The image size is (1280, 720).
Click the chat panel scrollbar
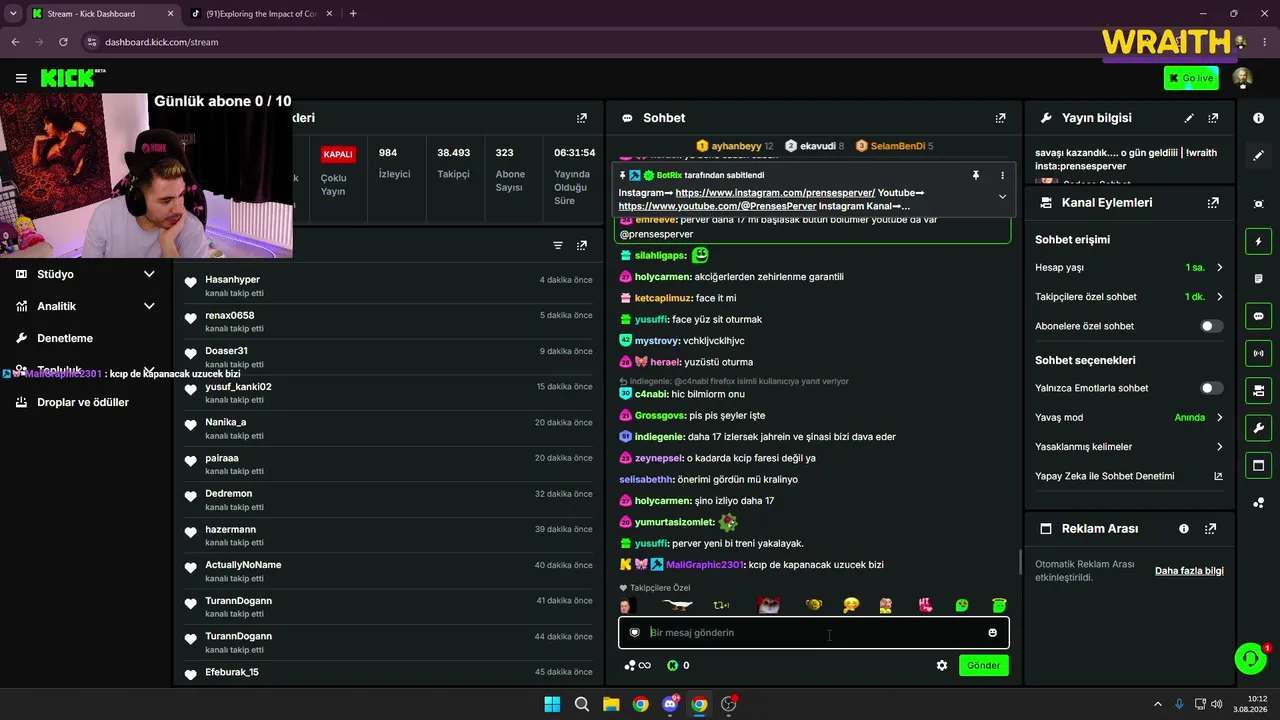coord(1019,562)
